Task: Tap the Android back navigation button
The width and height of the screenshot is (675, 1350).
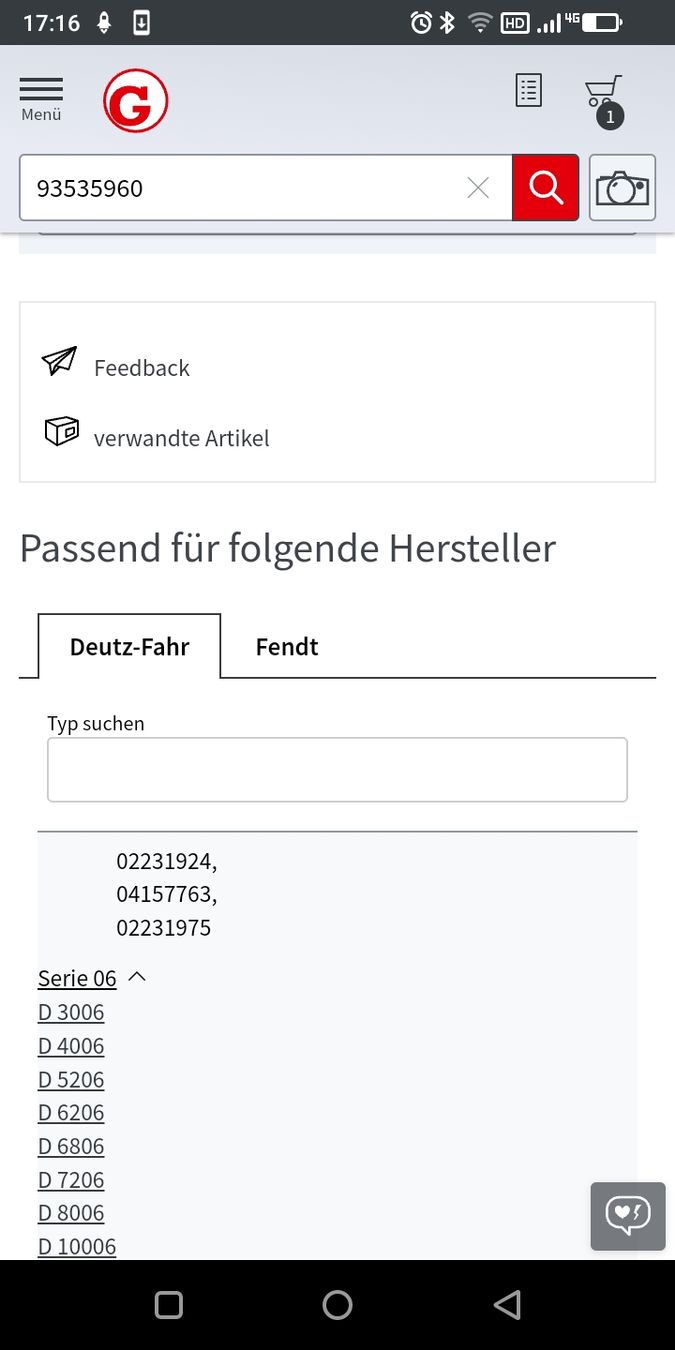Action: point(508,1305)
